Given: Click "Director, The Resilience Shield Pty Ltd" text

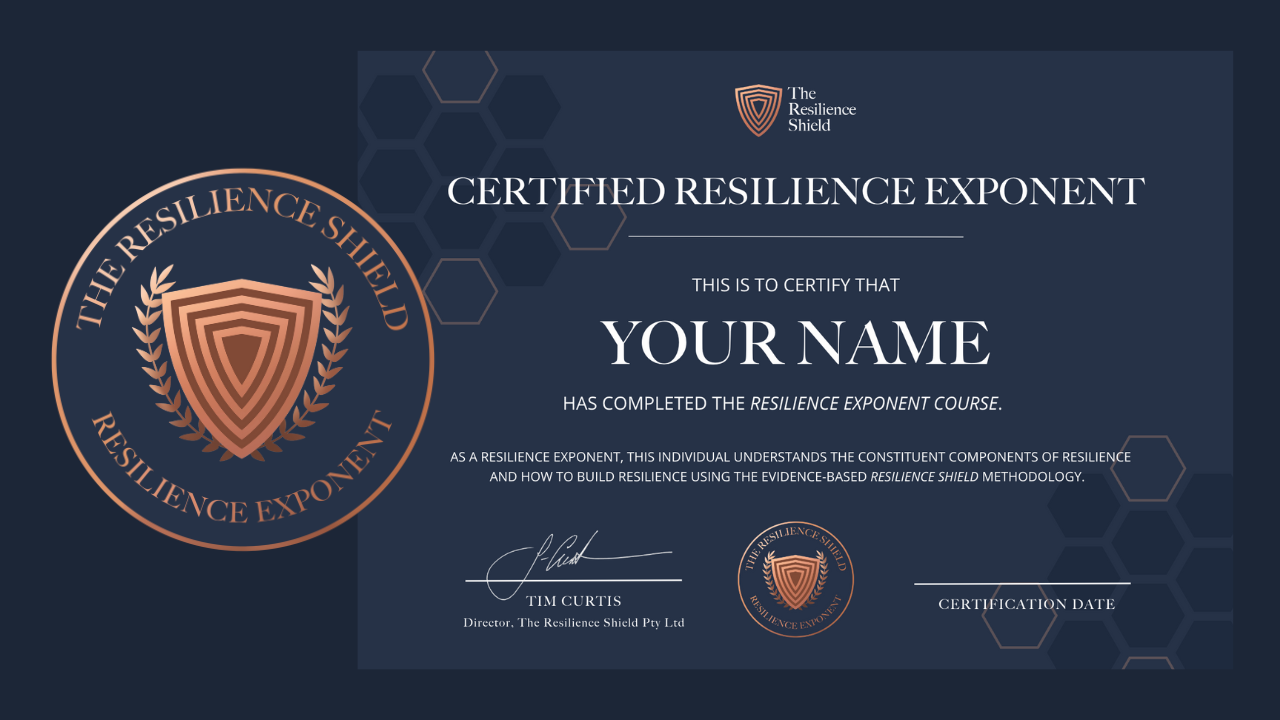Looking at the screenshot, I should click(x=574, y=623).
